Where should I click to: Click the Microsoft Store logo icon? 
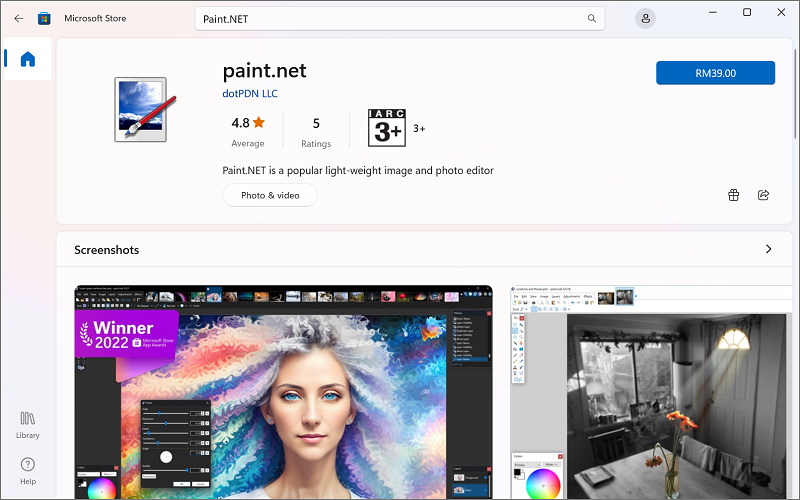point(44,18)
